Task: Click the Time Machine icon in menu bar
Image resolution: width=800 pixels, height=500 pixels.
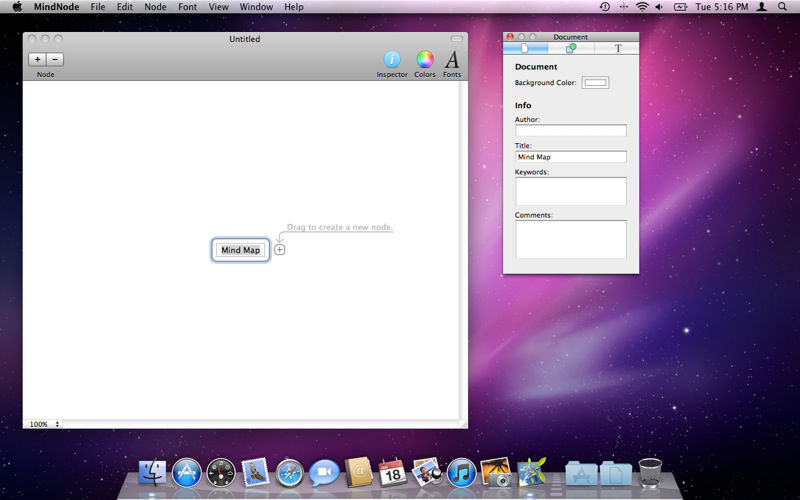Action: click(x=605, y=7)
